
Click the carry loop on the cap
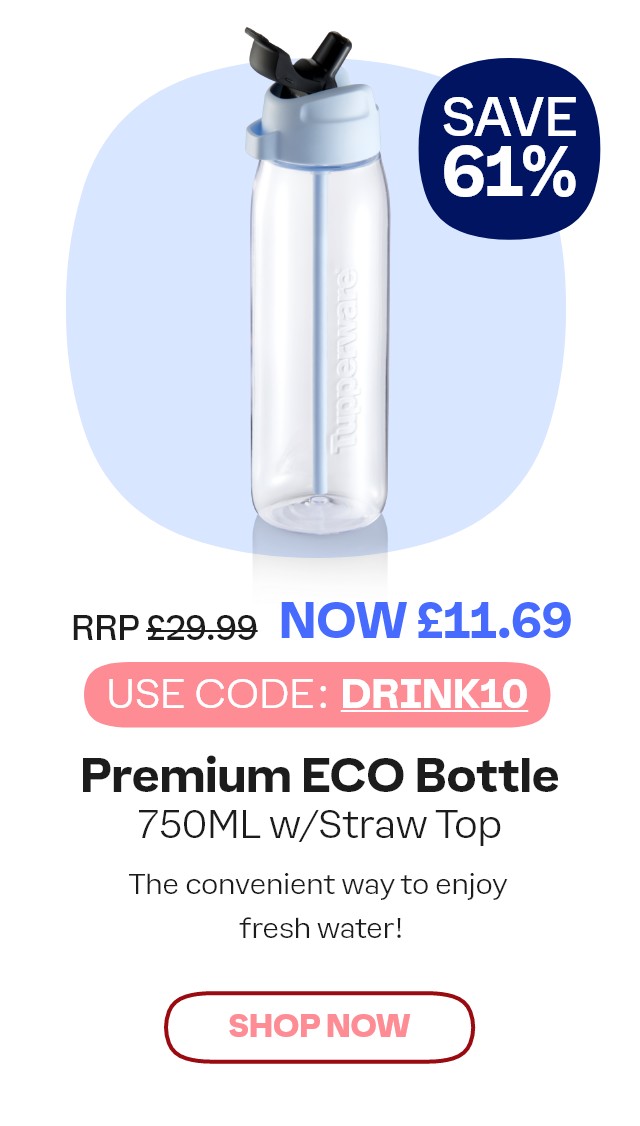click(x=257, y=141)
